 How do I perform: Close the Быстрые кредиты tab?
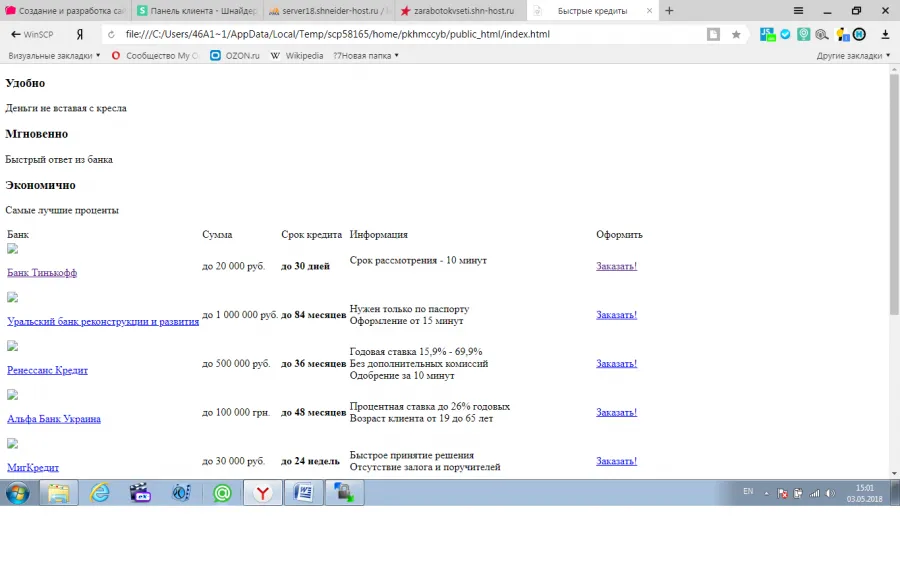[649, 10]
